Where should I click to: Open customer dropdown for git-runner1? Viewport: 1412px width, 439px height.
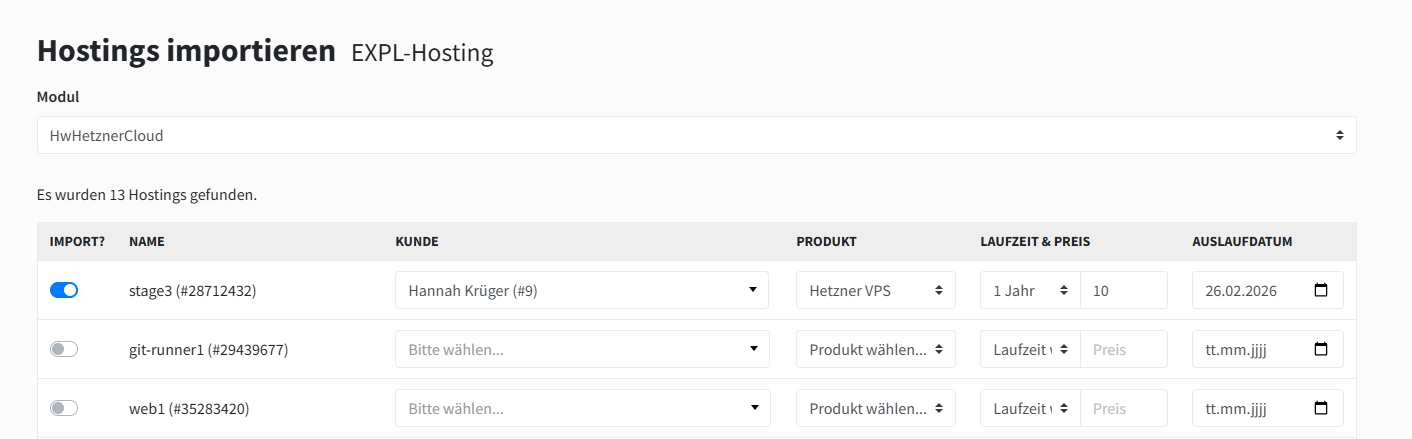coord(582,349)
